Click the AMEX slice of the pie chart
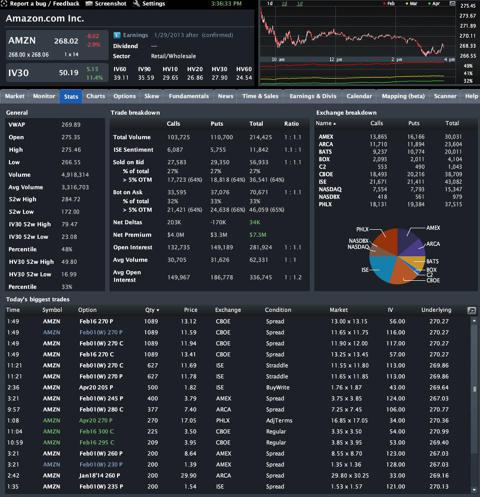 point(407,239)
